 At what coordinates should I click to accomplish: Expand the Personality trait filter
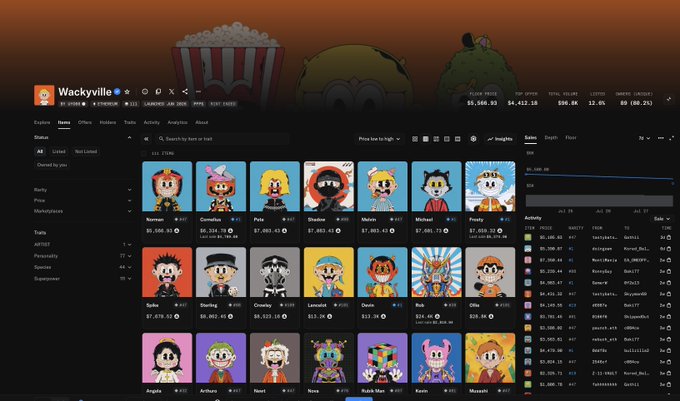click(83, 256)
